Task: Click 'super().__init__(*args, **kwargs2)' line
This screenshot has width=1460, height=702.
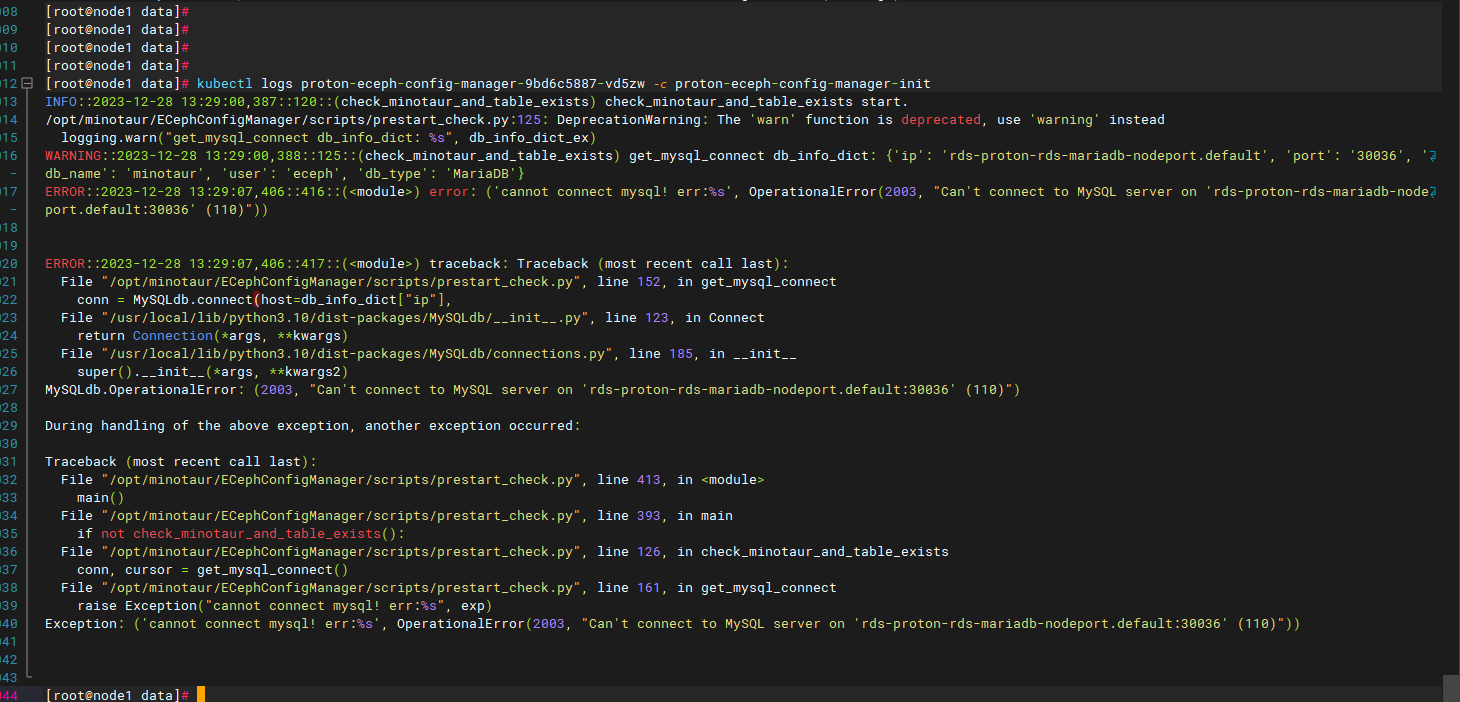Action: 213,372
